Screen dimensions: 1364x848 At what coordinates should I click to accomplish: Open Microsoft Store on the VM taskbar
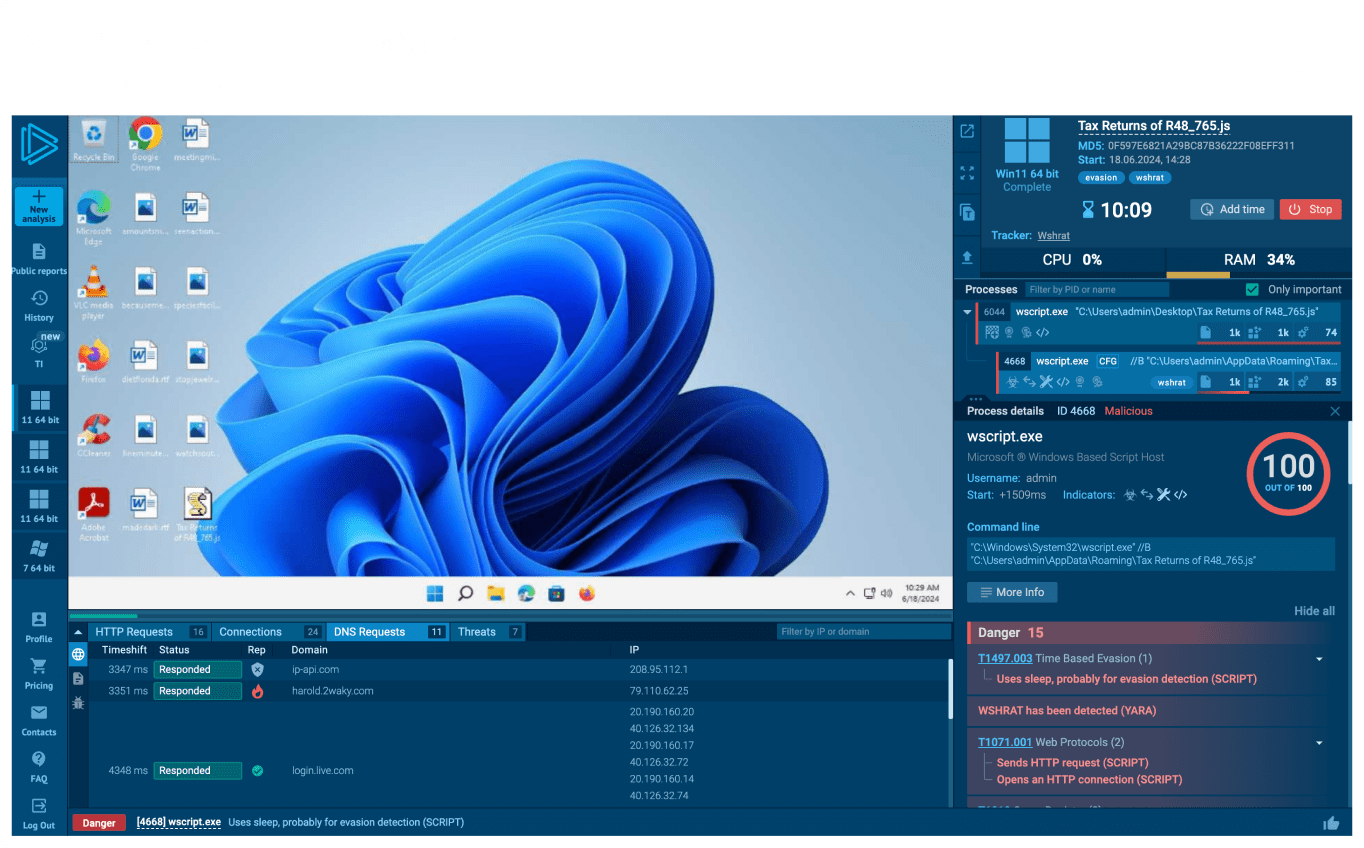[556, 593]
